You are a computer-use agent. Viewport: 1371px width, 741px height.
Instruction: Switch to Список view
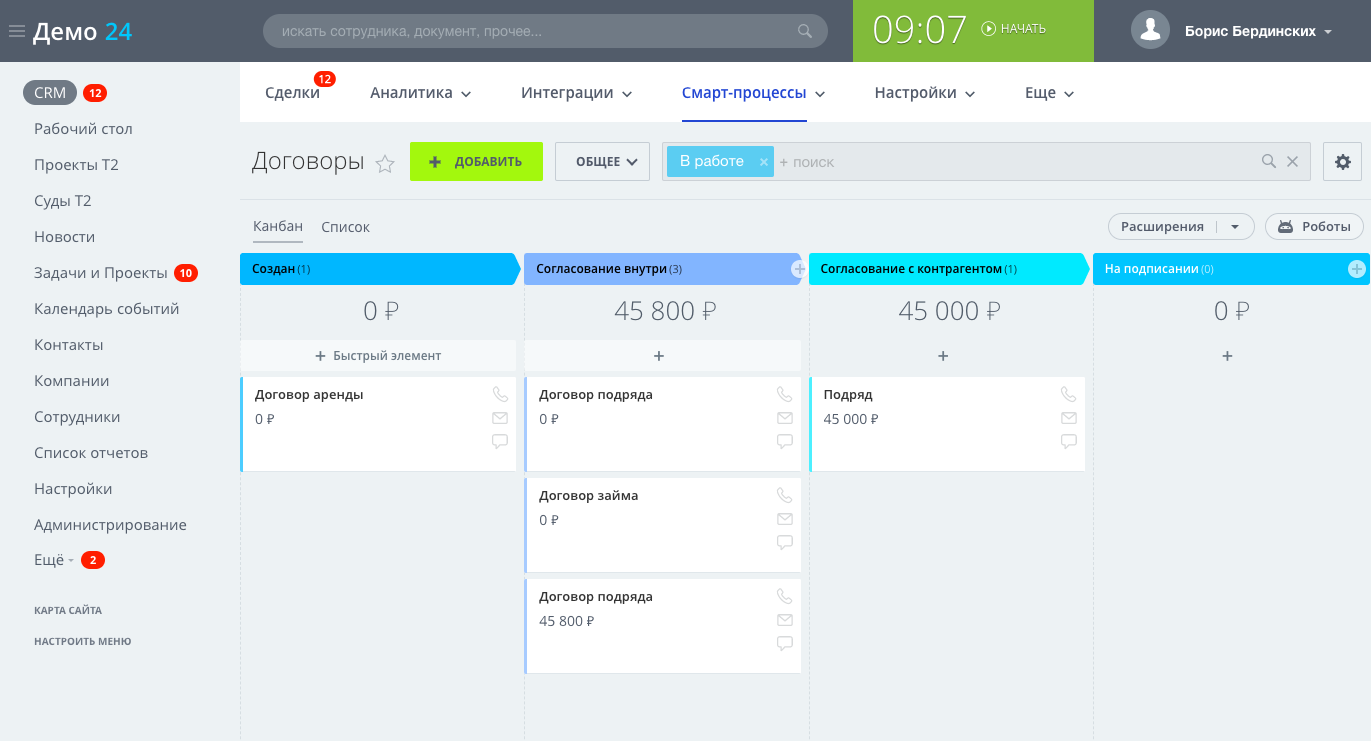click(345, 227)
